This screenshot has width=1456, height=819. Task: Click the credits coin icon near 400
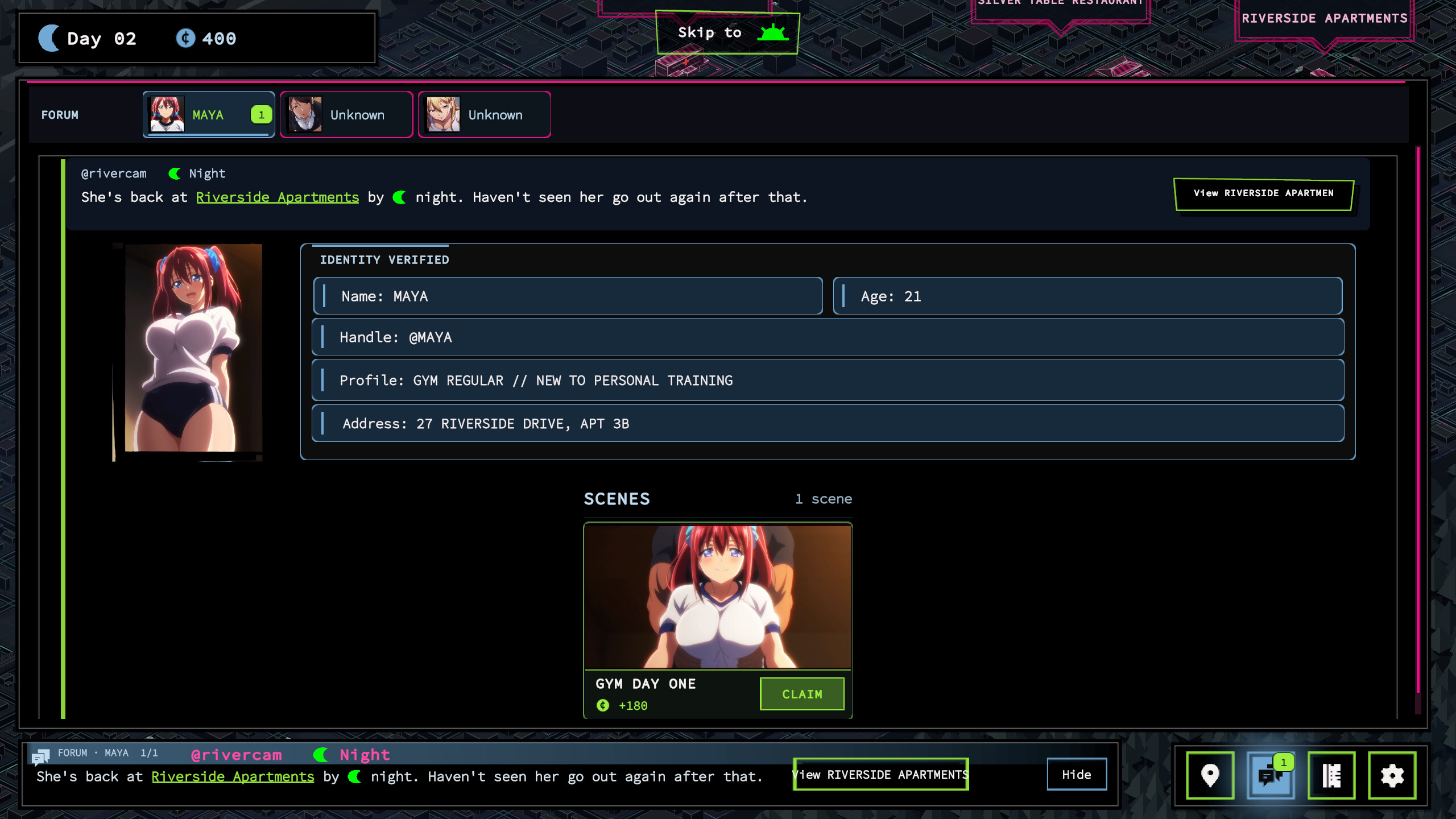click(x=185, y=38)
